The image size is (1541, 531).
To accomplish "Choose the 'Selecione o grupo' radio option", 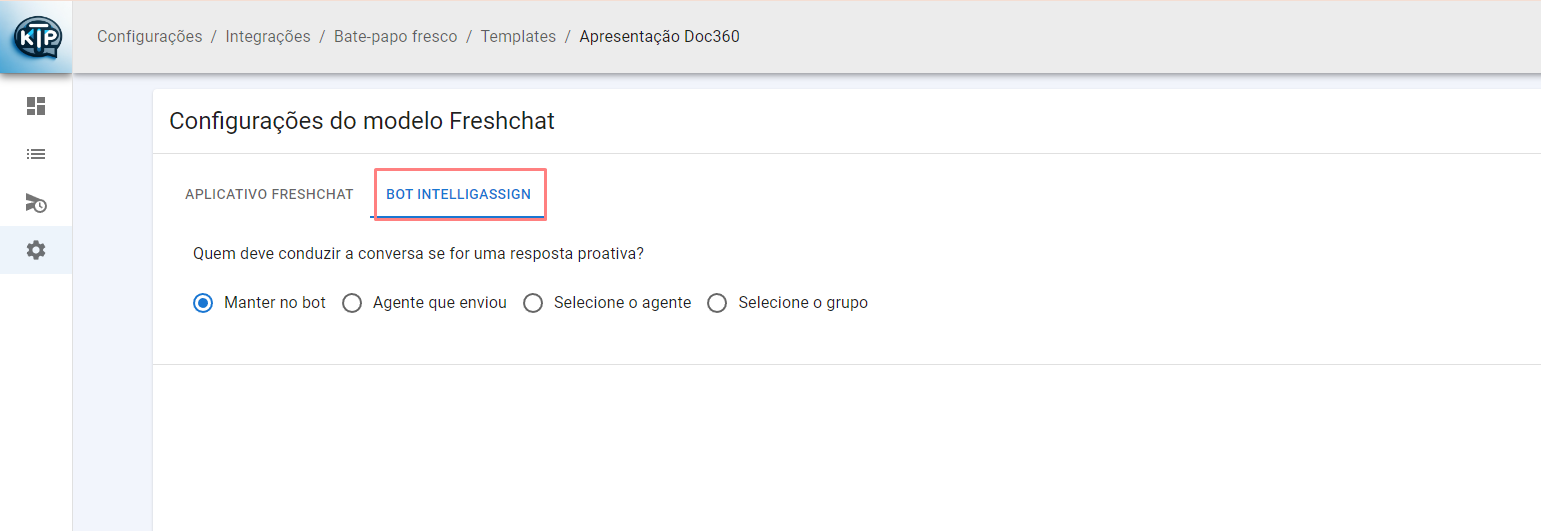I will click(x=717, y=303).
